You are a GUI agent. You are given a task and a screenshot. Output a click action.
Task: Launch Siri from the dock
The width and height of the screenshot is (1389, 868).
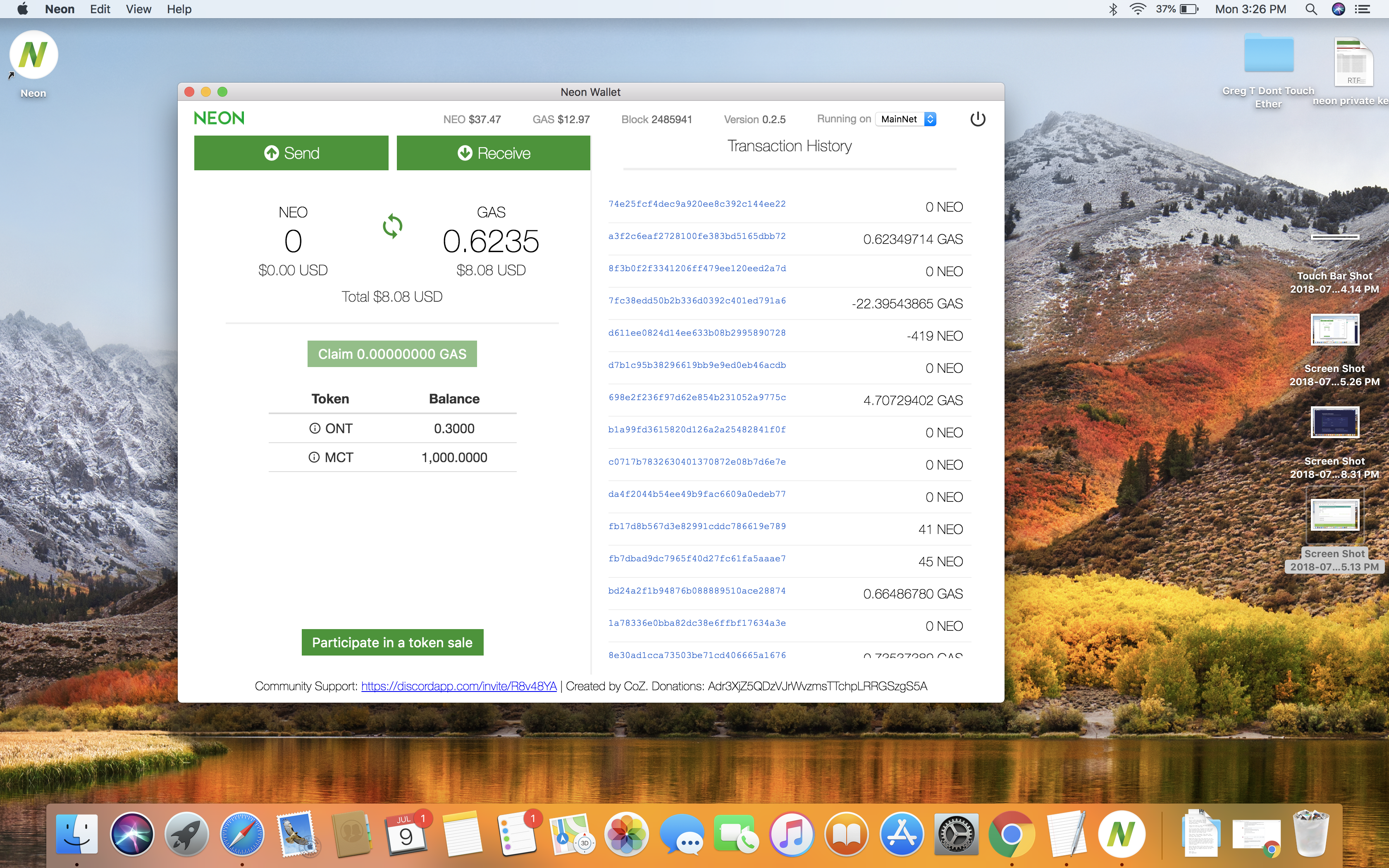pos(132,834)
